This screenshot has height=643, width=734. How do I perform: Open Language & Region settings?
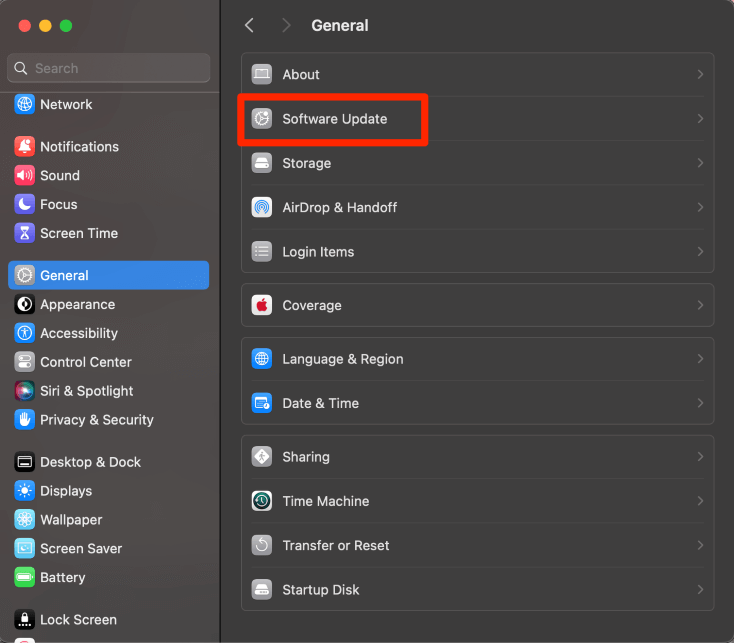[477, 359]
